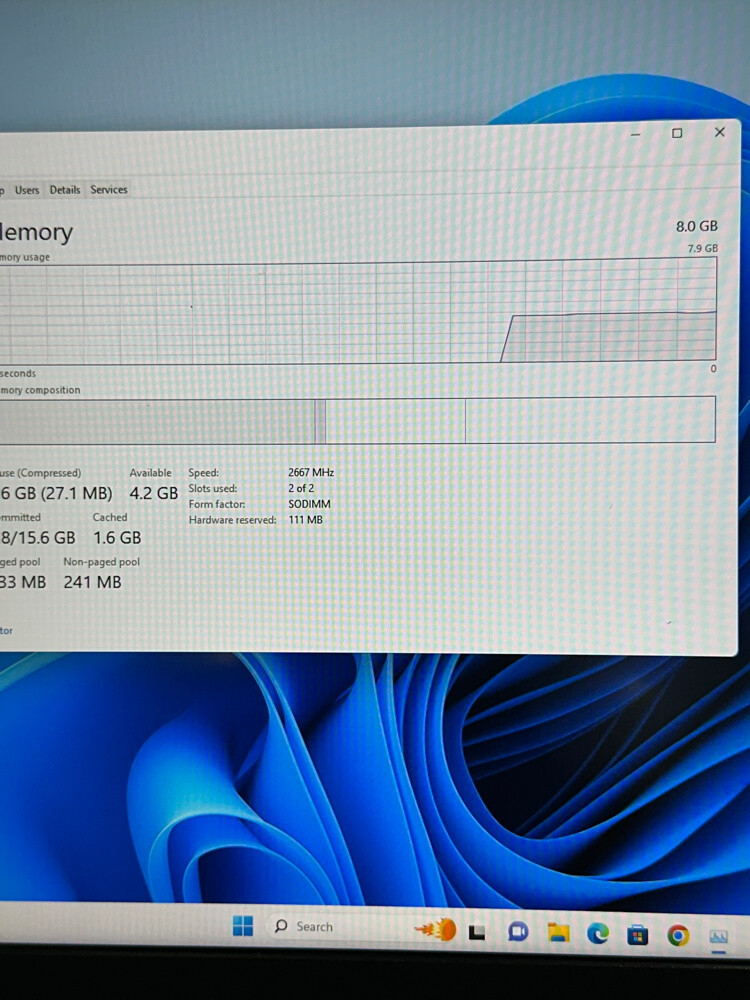
Task: Launch Google Chrome from the taskbar
Action: pos(678,936)
